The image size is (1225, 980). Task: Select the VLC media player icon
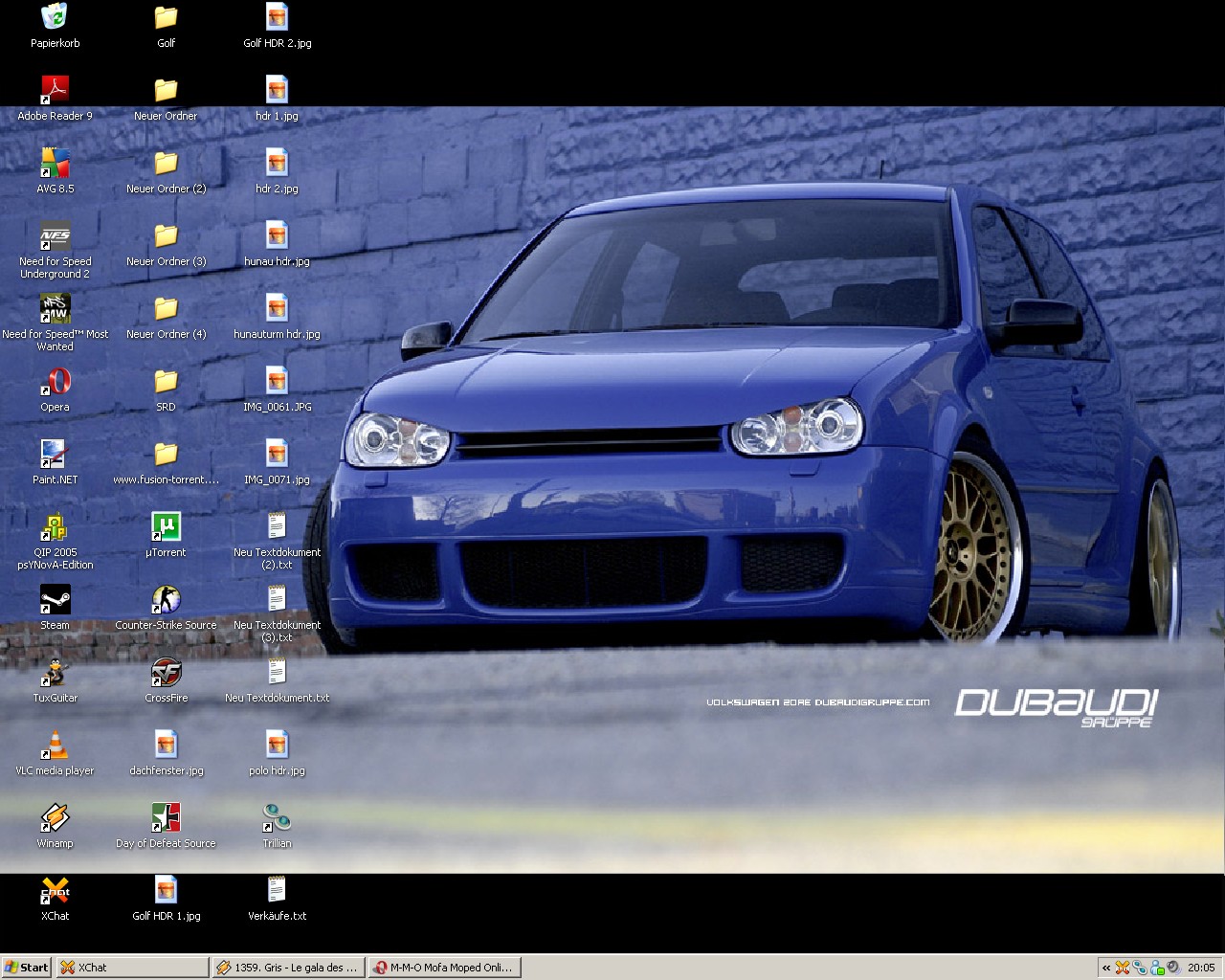(x=55, y=745)
